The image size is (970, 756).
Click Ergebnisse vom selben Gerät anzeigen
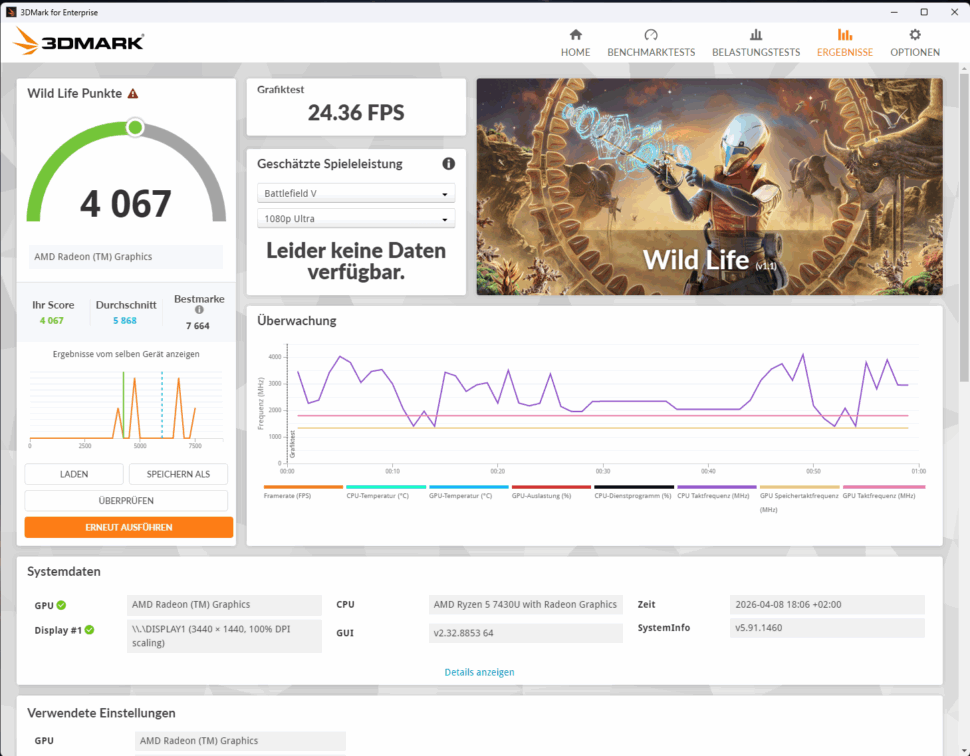[x=126, y=354]
